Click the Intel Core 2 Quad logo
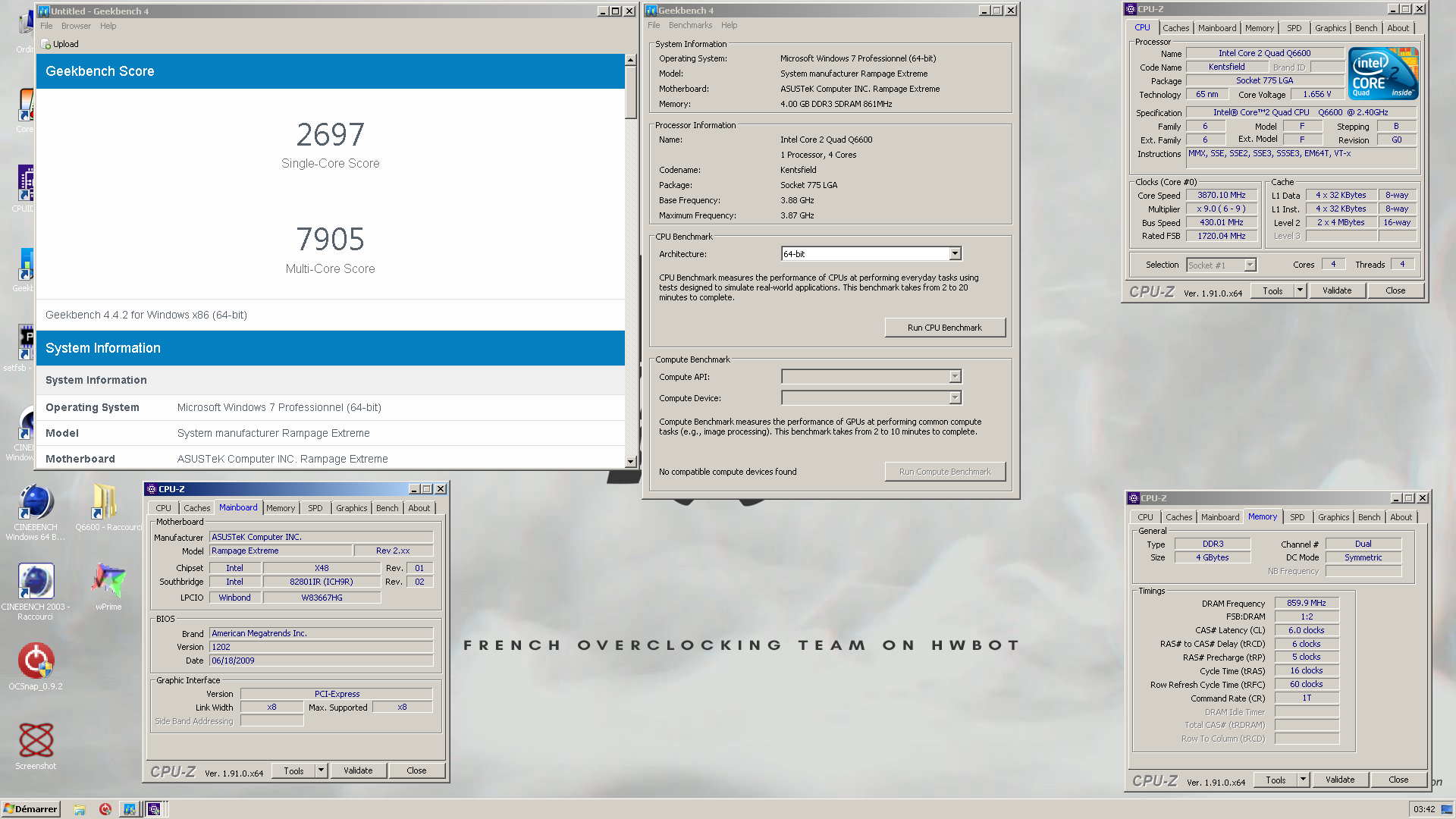The width and height of the screenshot is (1456, 819). pyautogui.click(x=1383, y=74)
